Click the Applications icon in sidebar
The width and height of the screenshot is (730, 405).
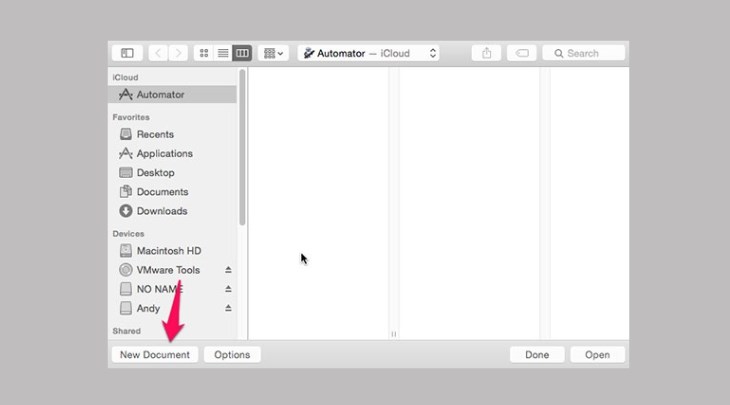click(125, 153)
